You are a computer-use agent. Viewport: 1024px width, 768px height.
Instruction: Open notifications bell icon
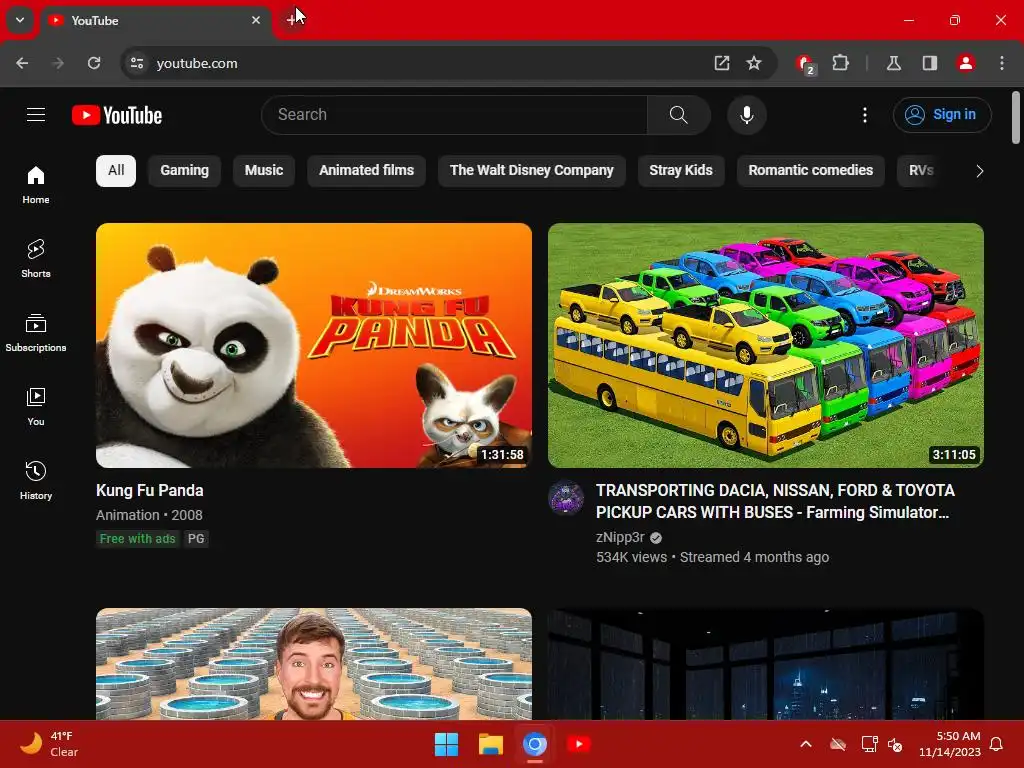coord(997,744)
